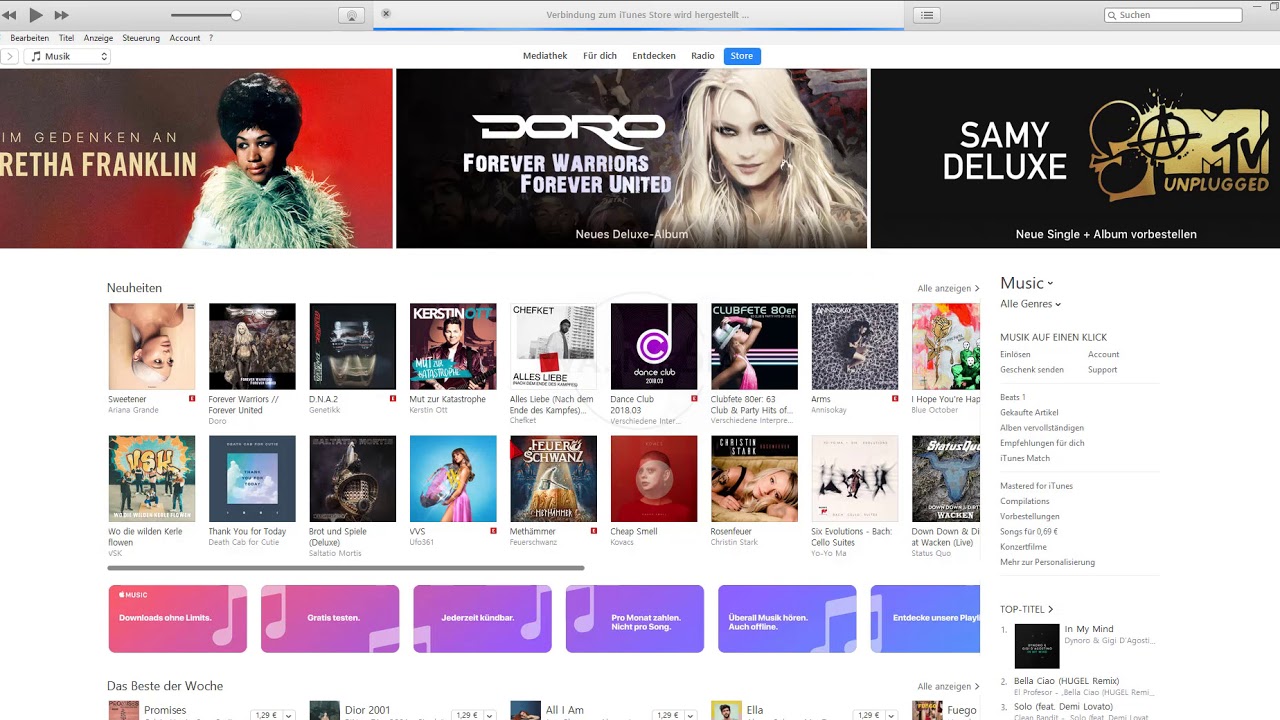Switch to the Entdecken tab
Viewport: 1280px width, 720px height.
click(654, 56)
